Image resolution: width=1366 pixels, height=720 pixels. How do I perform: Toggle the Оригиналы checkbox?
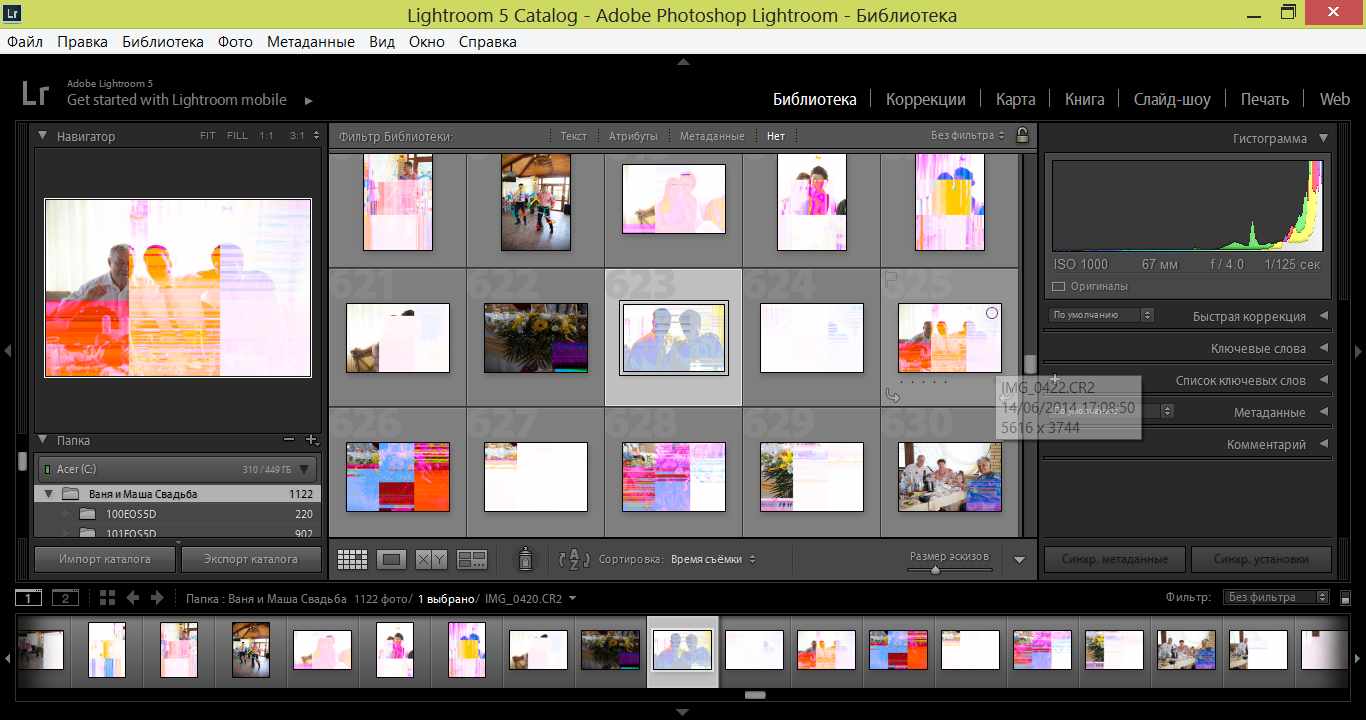click(1060, 287)
